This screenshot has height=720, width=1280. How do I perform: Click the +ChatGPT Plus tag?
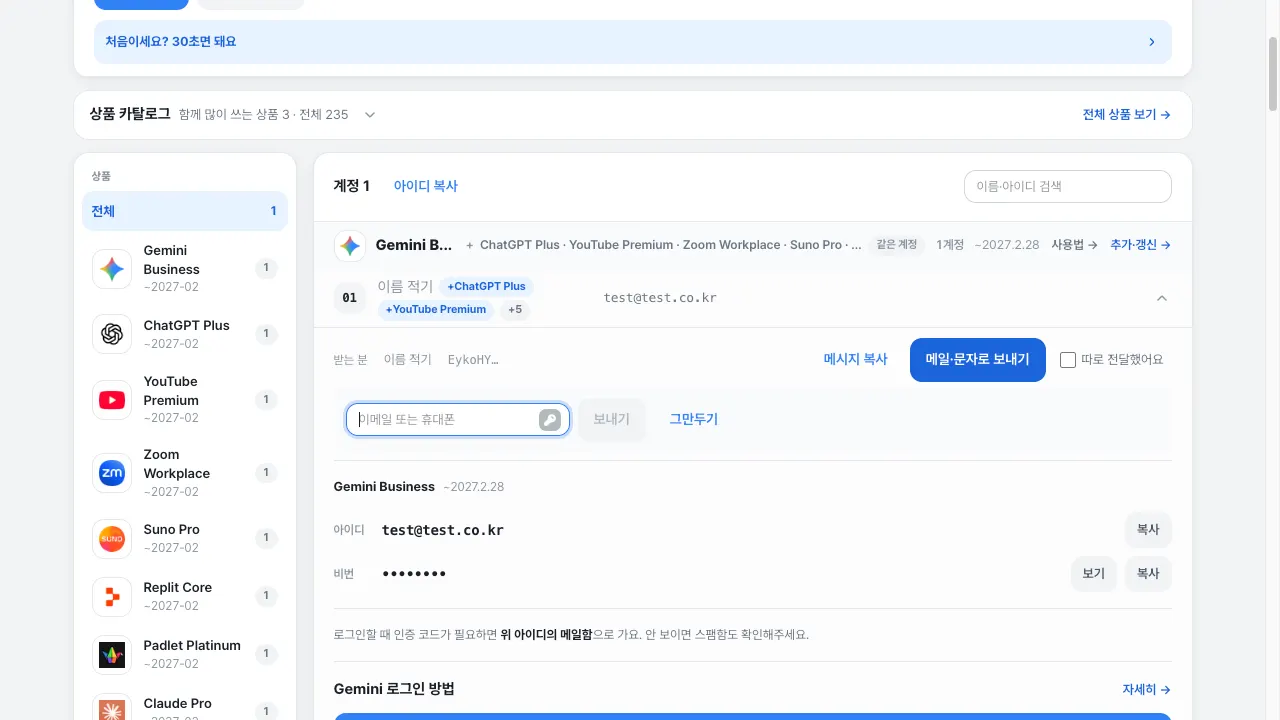(486, 287)
